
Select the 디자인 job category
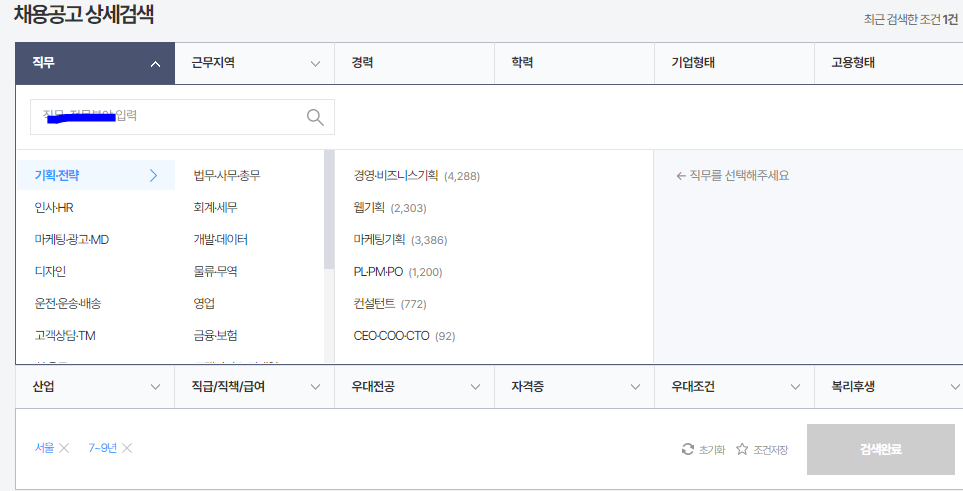pyautogui.click(x=50, y=272)
